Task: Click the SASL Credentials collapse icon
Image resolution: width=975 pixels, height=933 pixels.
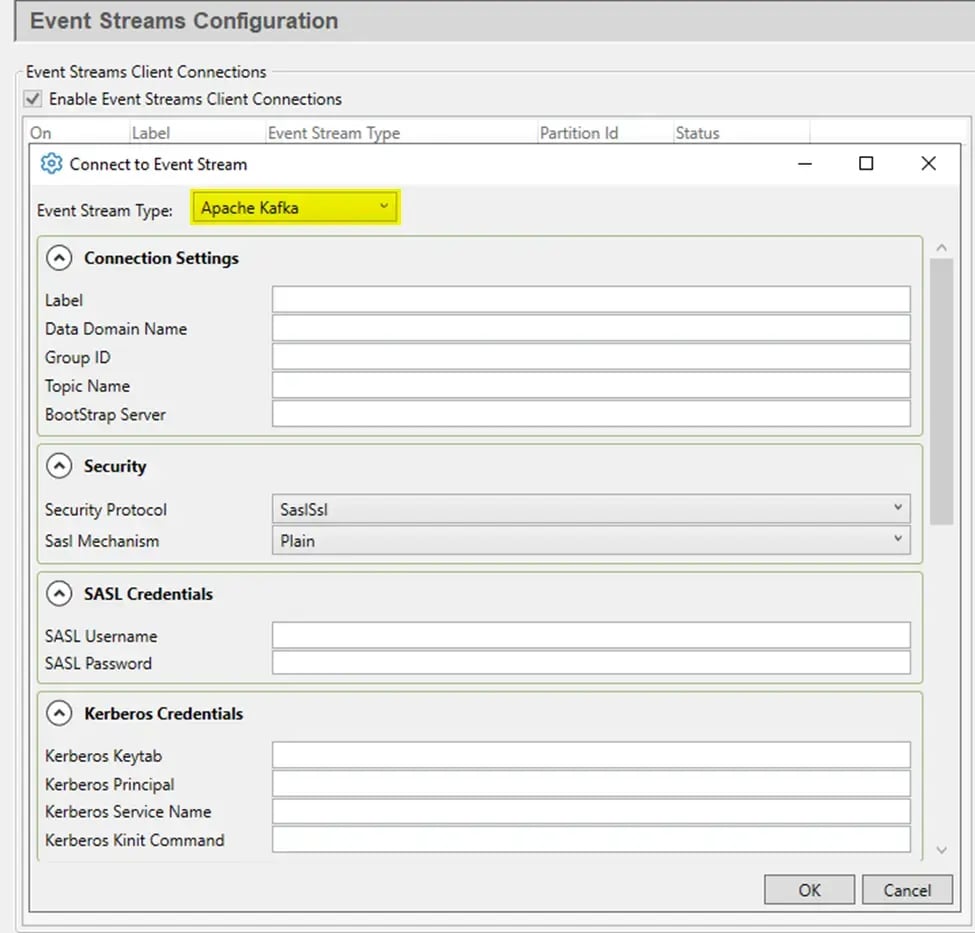Action: point(59,594)
